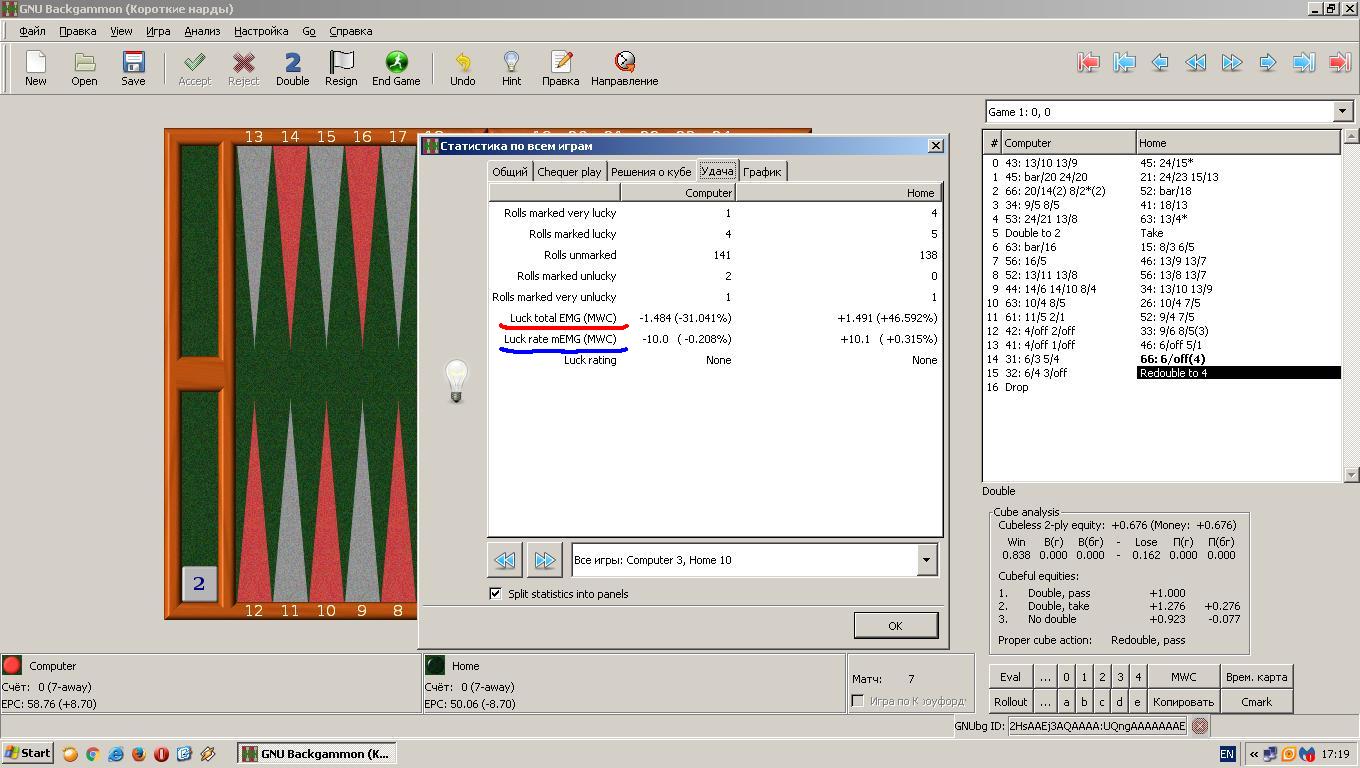Image resolution: width=1360 pixels, height=768 pixels.
Task: Open the Анализ menu
Action: (x=202, y=31)
